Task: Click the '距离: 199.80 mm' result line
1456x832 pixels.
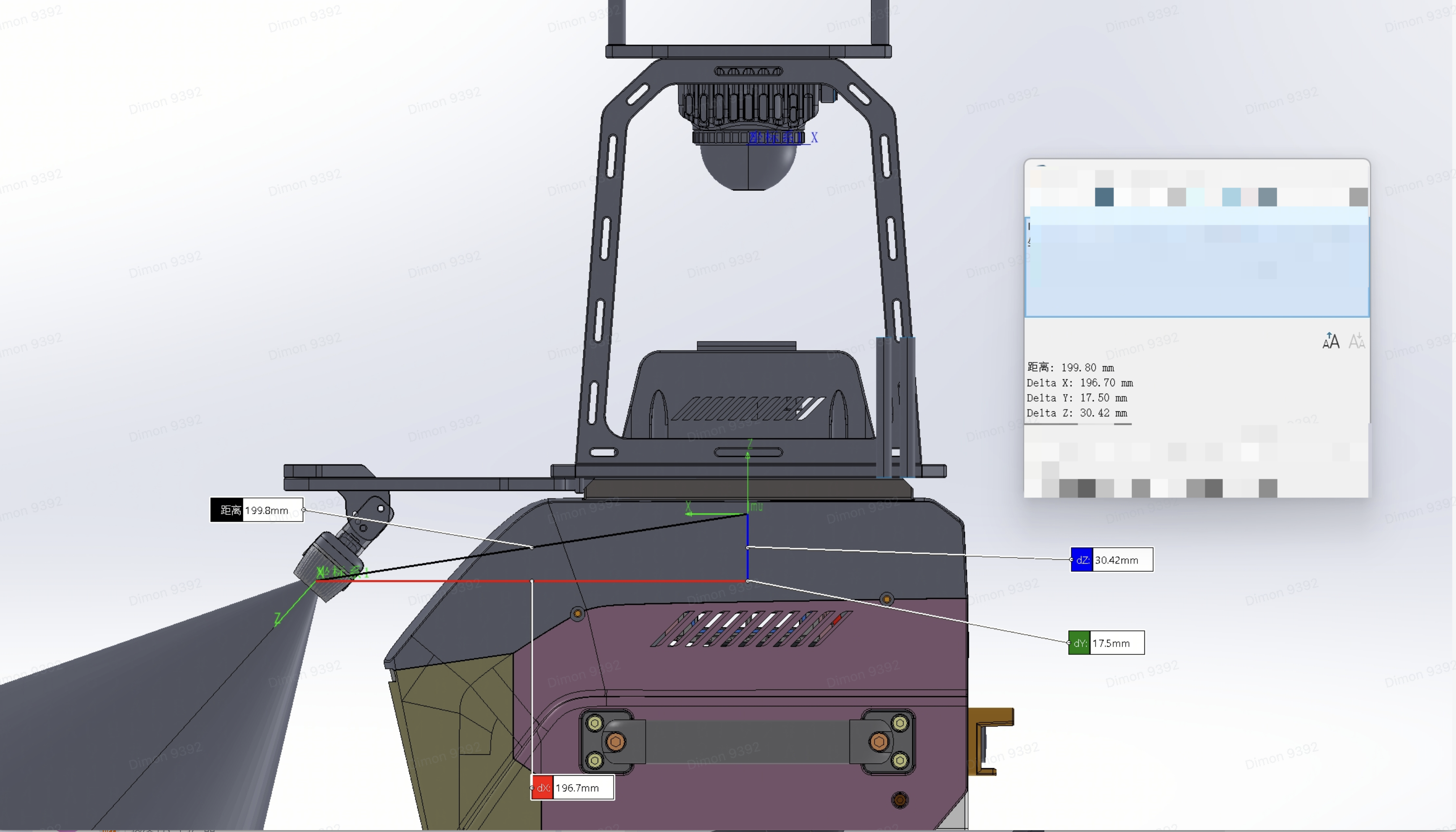Action: click(x=1070, y=368)
